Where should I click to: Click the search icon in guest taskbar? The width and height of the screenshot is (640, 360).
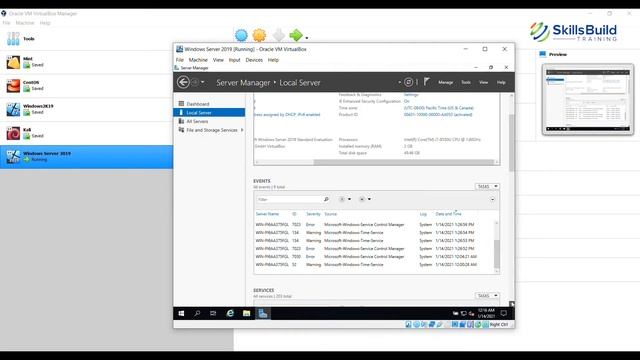pyautogui.click(x=197, y=313)
